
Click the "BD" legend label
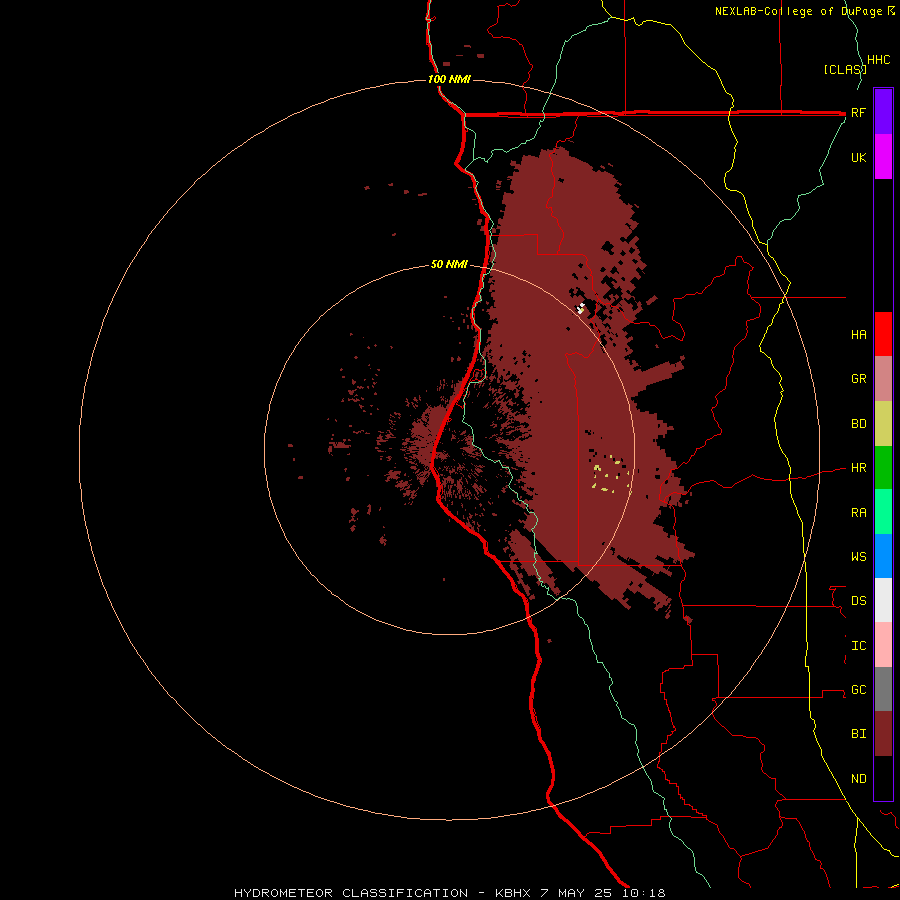point(858,424)
